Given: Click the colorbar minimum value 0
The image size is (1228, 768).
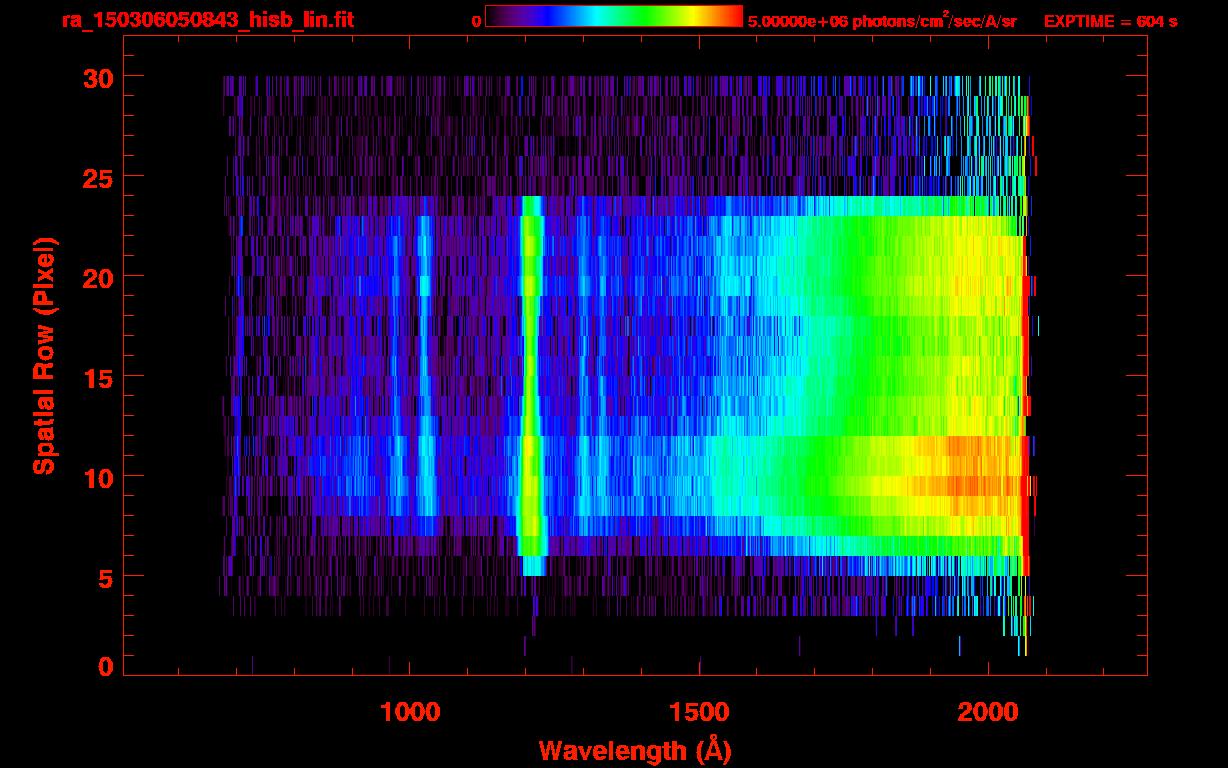Looking at the screenshot, I should [x=476, y=21].
